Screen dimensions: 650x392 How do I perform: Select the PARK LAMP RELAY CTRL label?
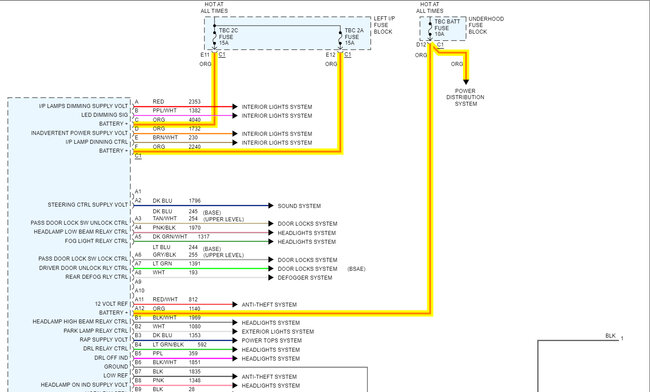(96, 331)
